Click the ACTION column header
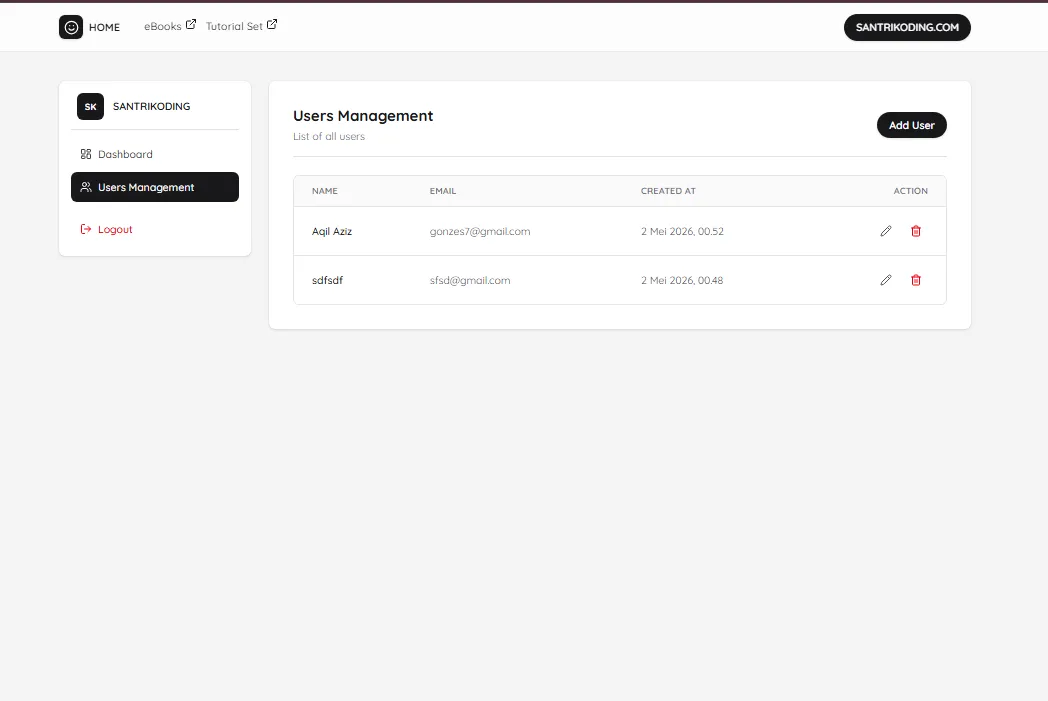Screen dimensions: 1048x701 click(x=910, y=191)
